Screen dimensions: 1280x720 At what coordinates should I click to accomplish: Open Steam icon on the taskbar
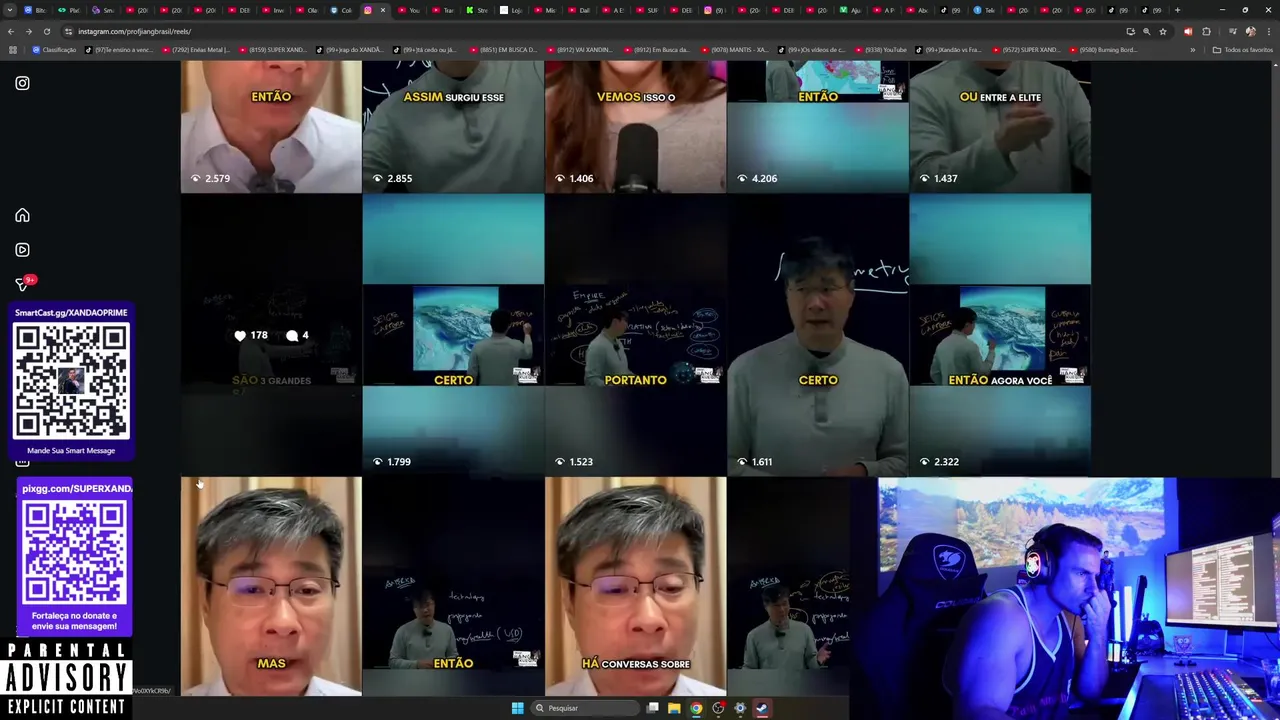[762, 708]
